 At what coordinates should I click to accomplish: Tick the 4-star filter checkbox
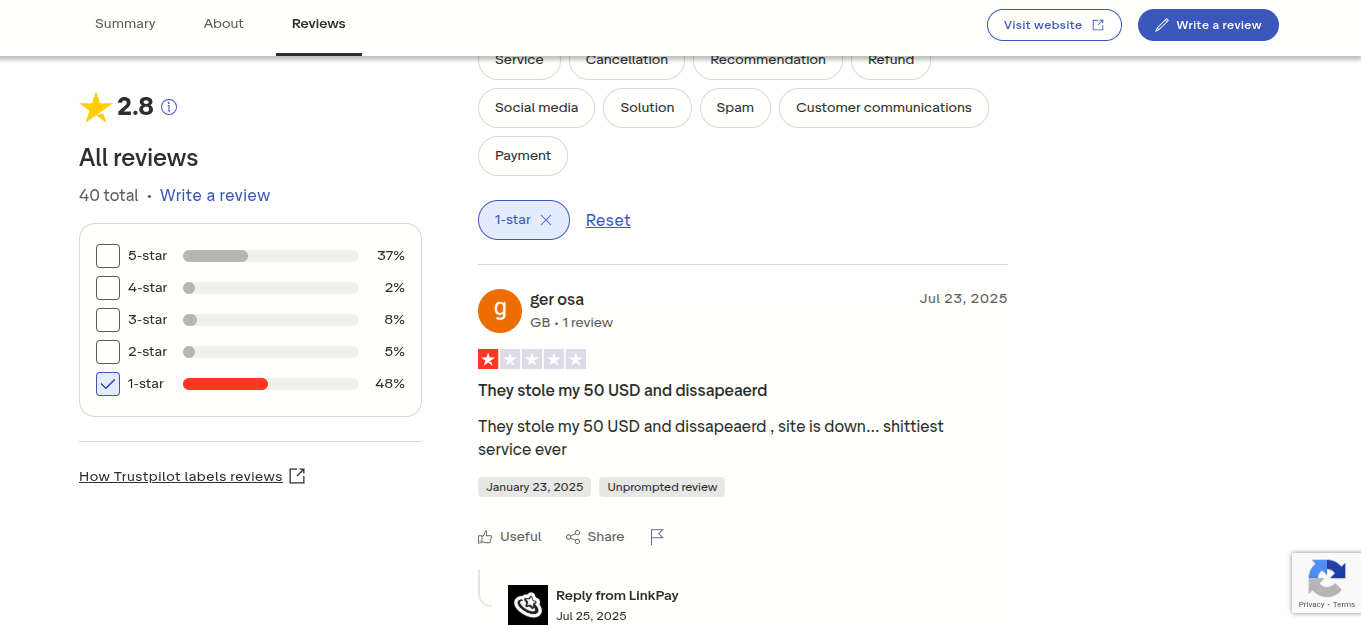point(108,288)
